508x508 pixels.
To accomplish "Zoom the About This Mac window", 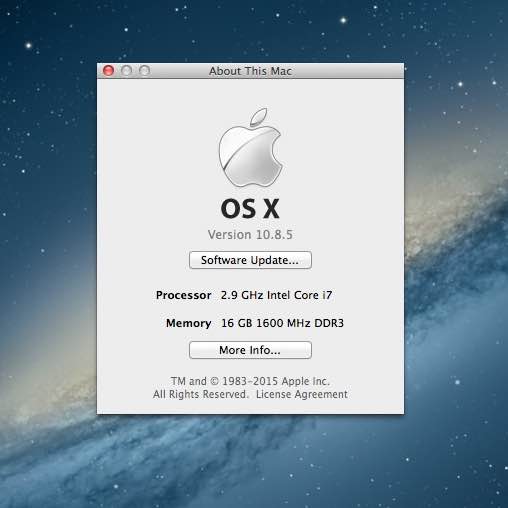I will (144, 71).
